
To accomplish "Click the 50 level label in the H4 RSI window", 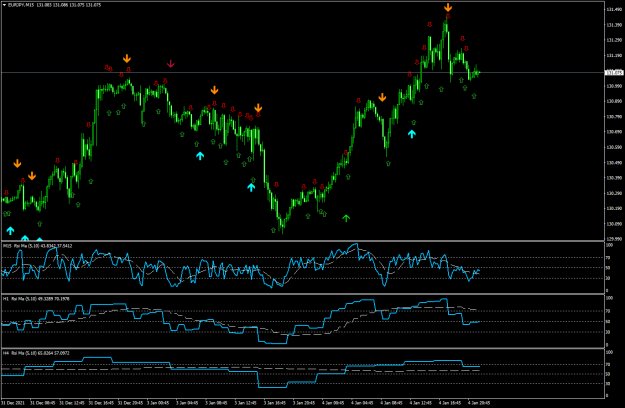I will [608, 374].
